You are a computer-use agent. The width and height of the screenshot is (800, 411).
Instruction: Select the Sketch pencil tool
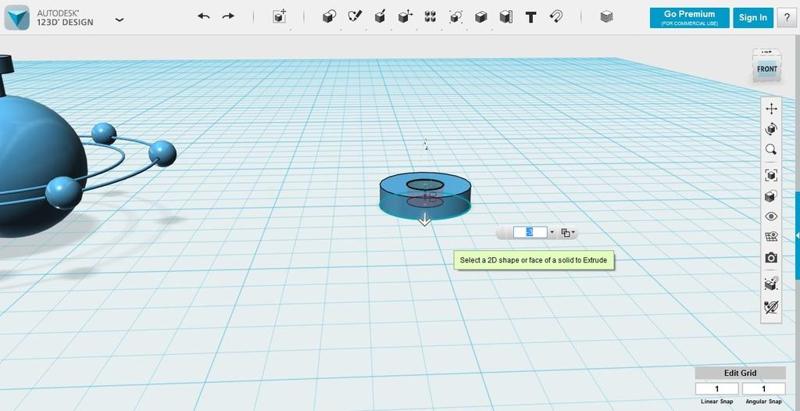pos(354,17)
